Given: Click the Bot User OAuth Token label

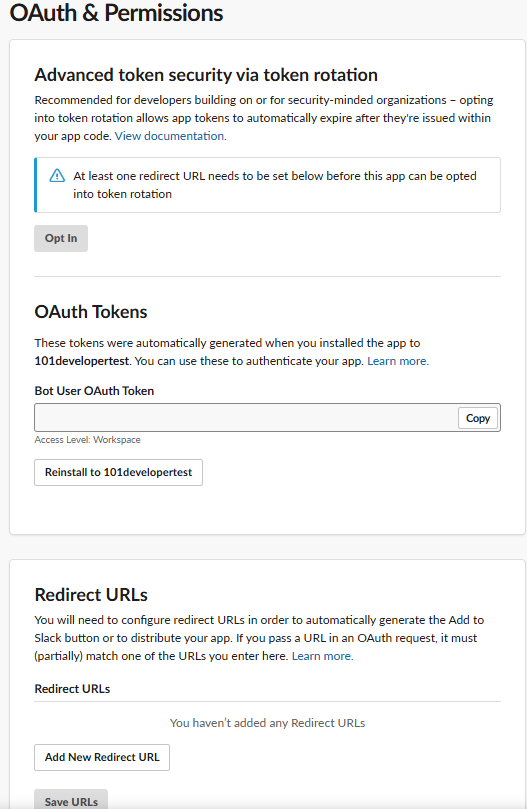Looking at the screenshot, I should click(94, 391).
